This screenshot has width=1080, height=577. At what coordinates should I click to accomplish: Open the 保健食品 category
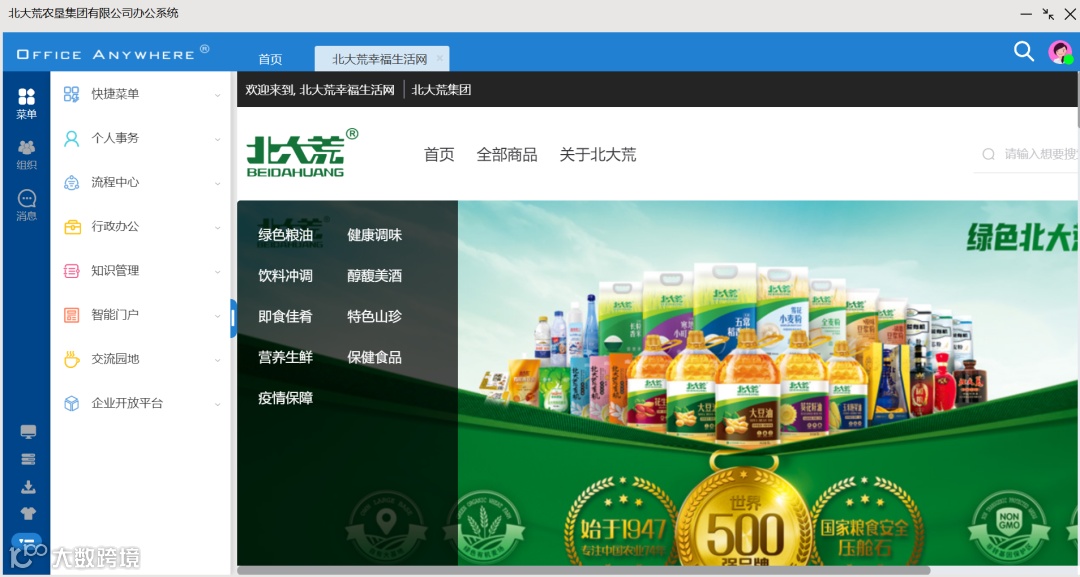coord(375,357)
